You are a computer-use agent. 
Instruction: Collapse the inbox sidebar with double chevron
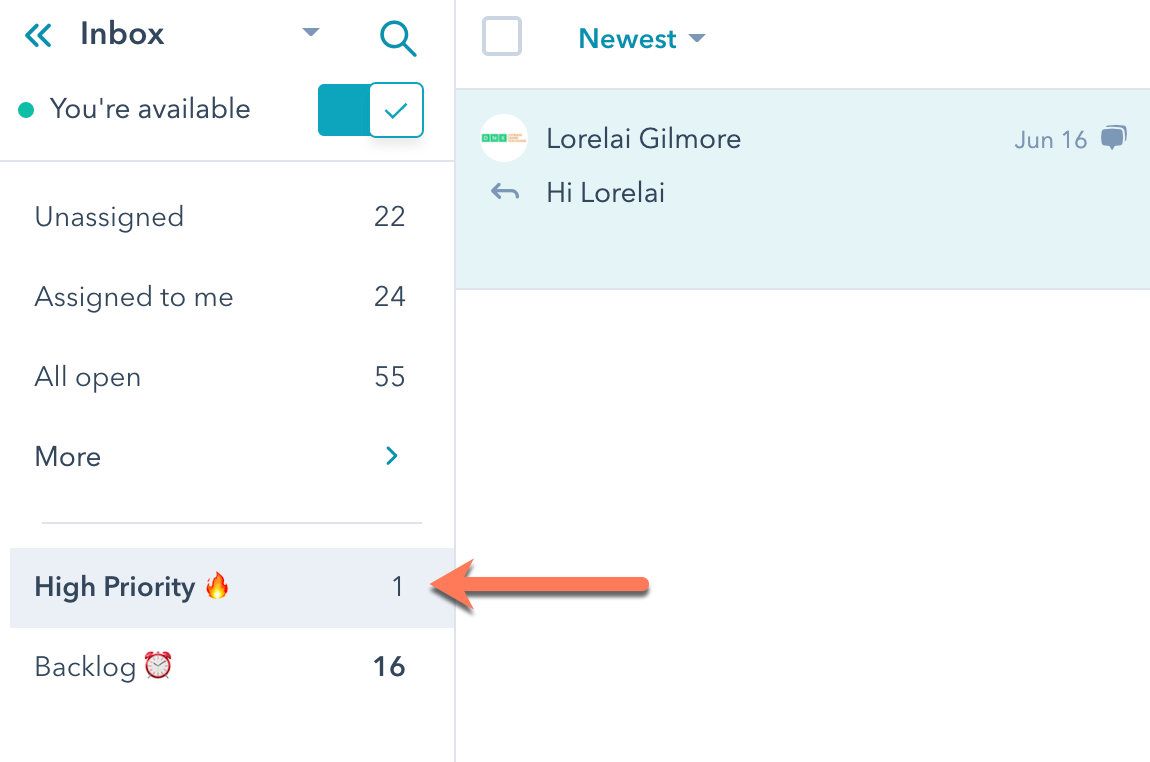click(38, 37)
